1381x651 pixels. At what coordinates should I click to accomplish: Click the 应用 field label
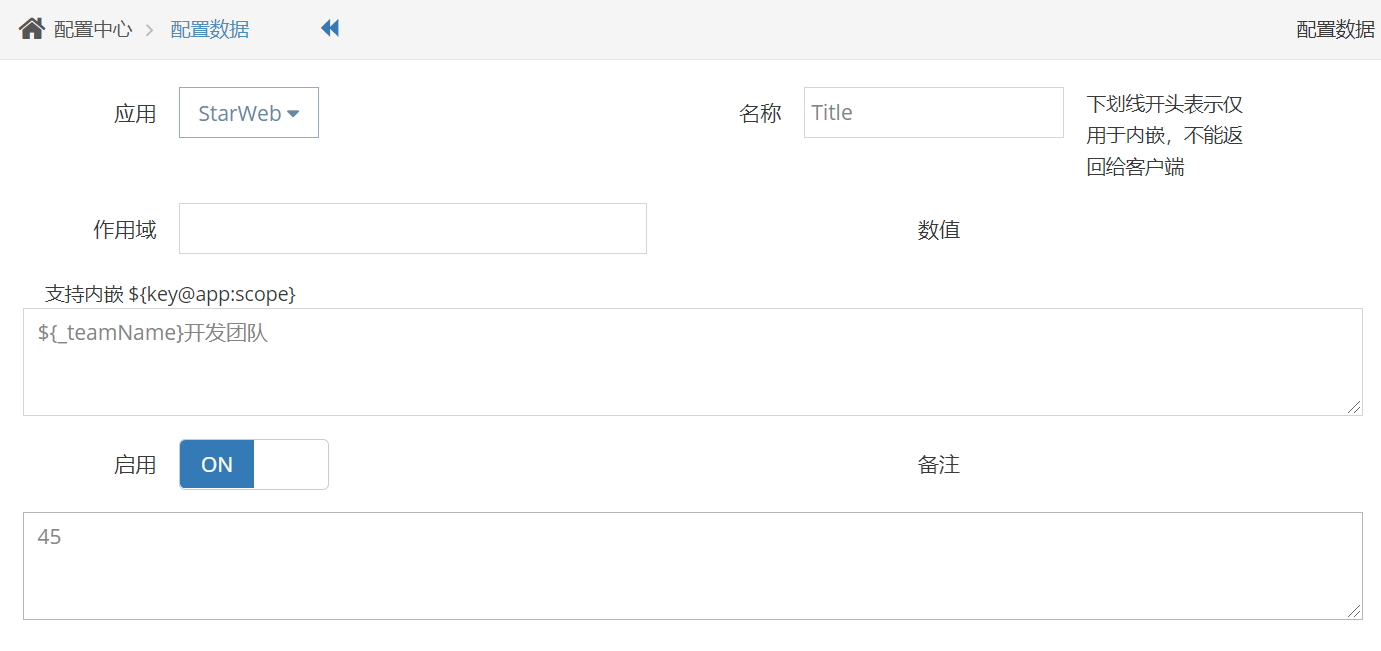(x=135, y=114)
